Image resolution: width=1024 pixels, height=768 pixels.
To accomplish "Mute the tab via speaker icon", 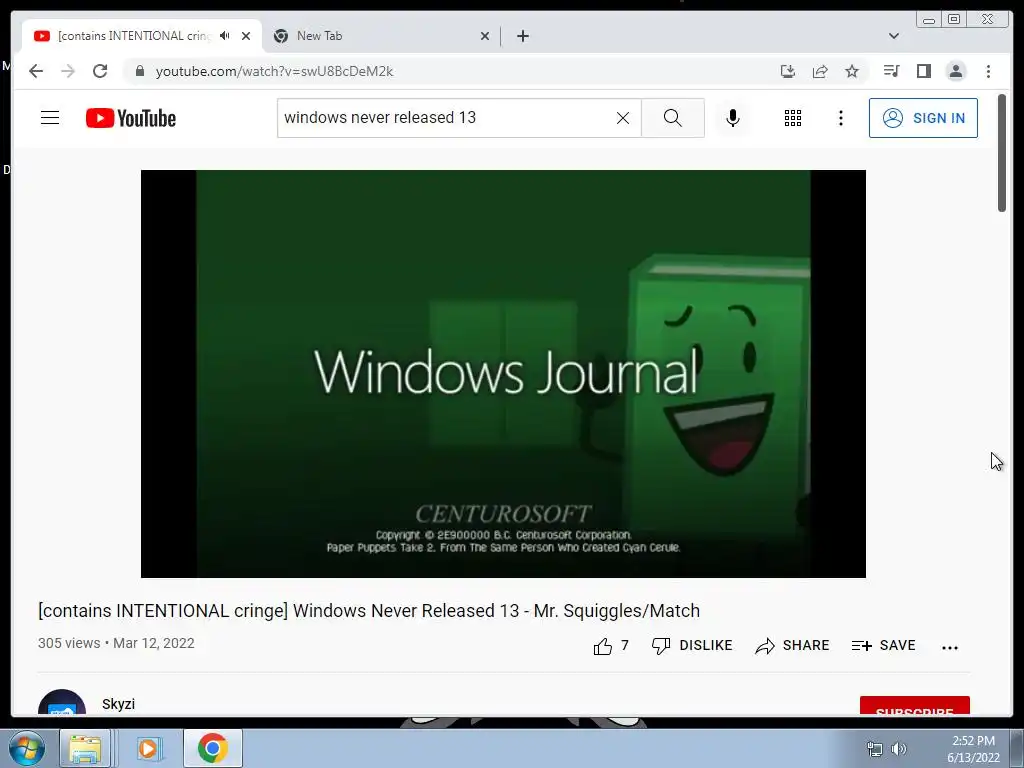I will coord(225,36).
